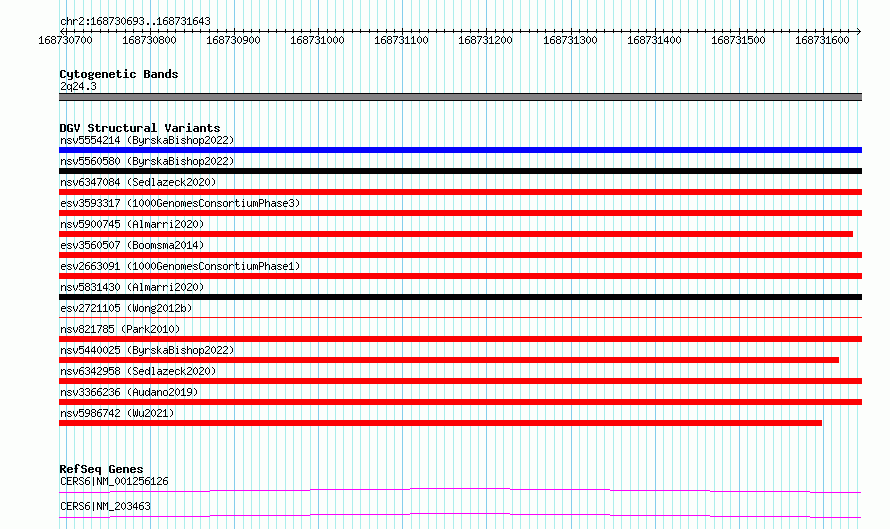Click the esv3593317 red bar
890x529 pixels.
pos(460,213)
